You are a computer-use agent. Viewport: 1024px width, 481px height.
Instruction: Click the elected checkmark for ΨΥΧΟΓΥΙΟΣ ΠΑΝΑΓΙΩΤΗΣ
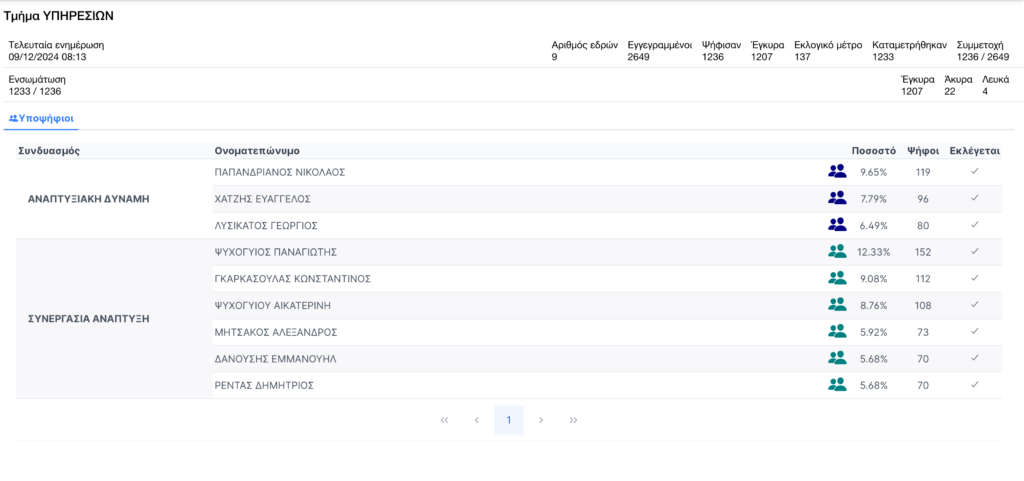pyautogui.click(x=974, y=252)
